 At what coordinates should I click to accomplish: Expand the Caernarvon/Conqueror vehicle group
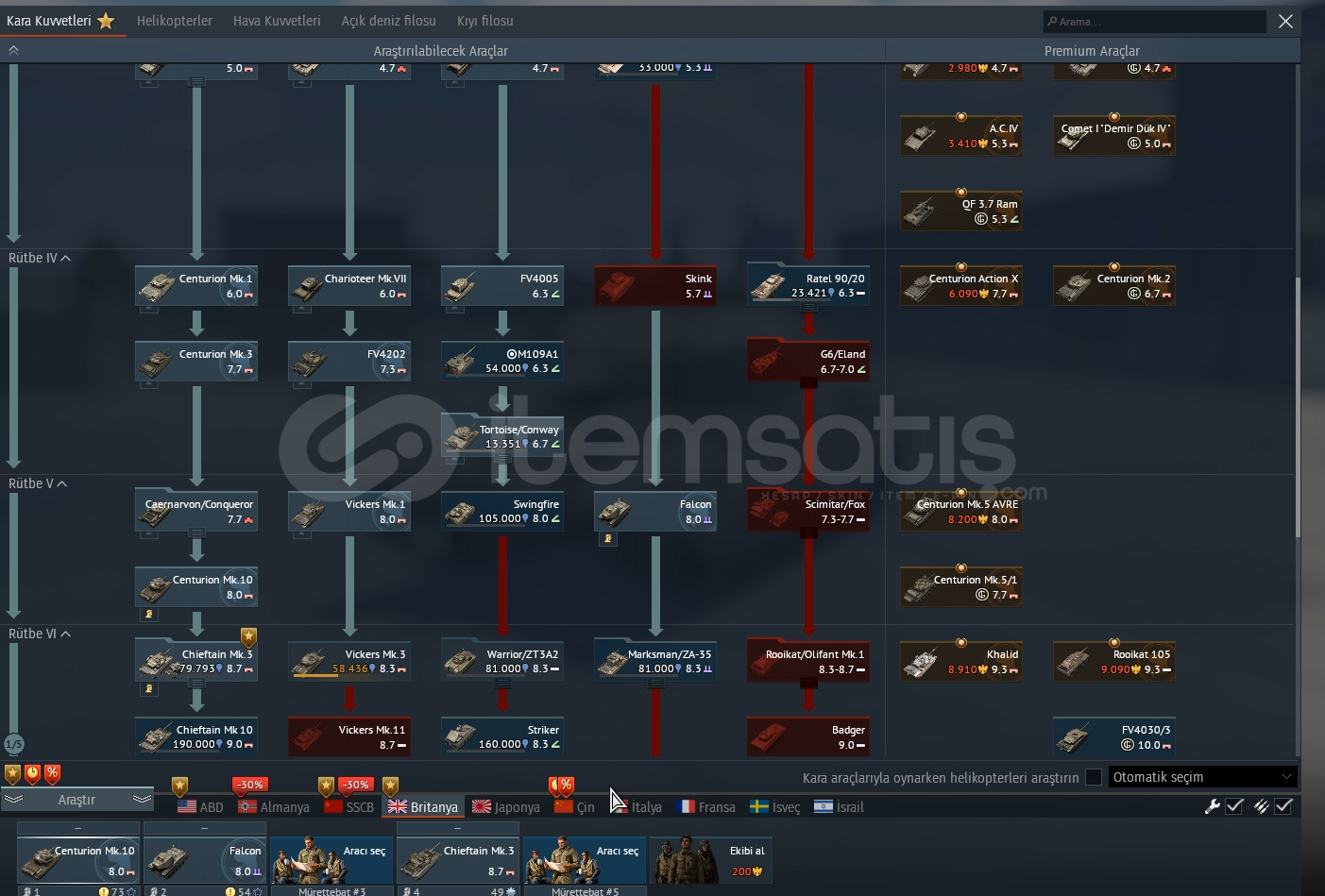point(196,512)
